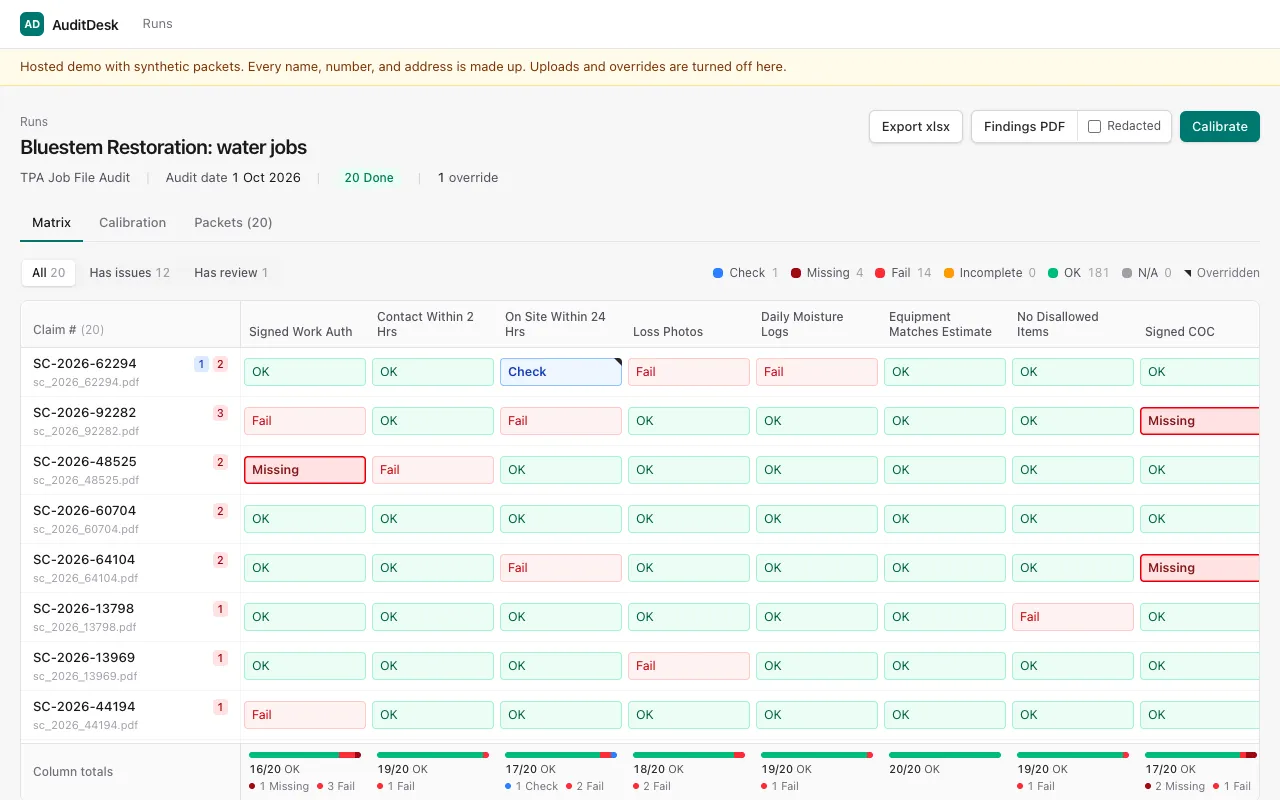Click the red 2 badge on SC-2026-48525
Viewport: 1280px width, 800px height.
coord(220,462)
